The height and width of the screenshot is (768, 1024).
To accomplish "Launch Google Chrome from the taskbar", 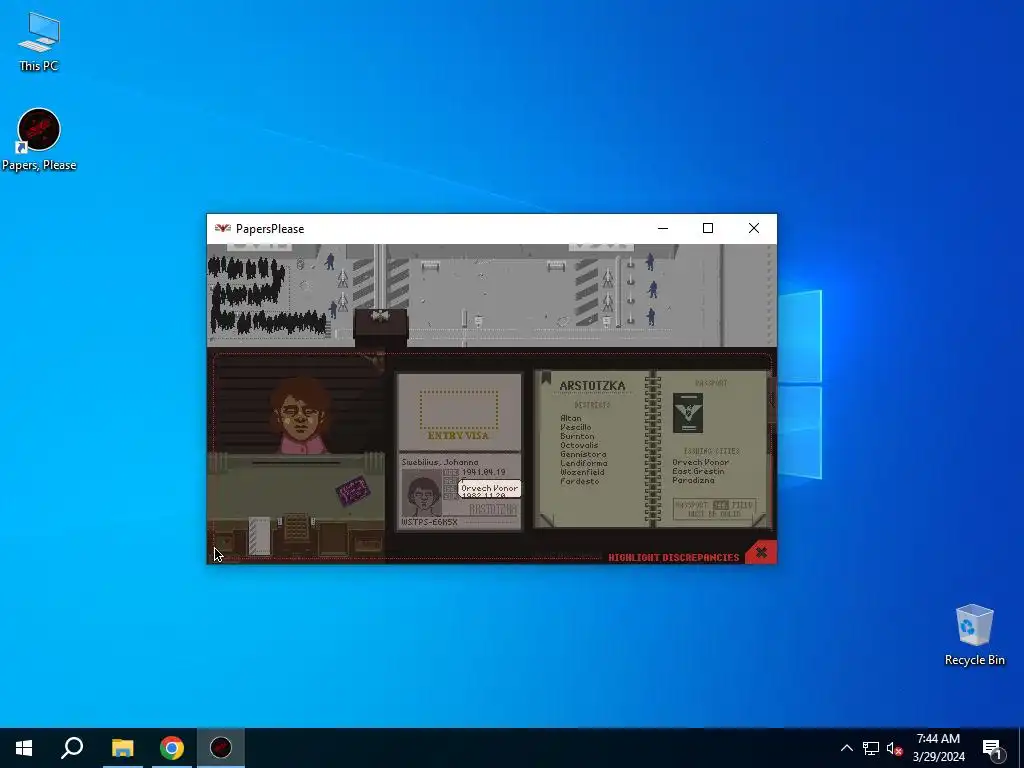I will tap(172, 748).
